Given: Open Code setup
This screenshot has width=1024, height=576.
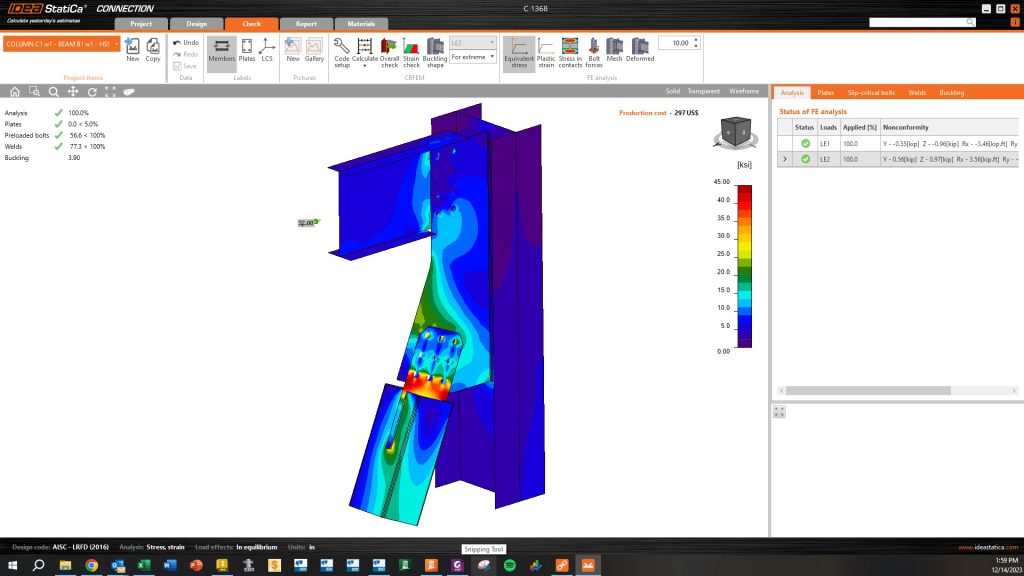Looking at the screenshot, I should click(342, 52).
